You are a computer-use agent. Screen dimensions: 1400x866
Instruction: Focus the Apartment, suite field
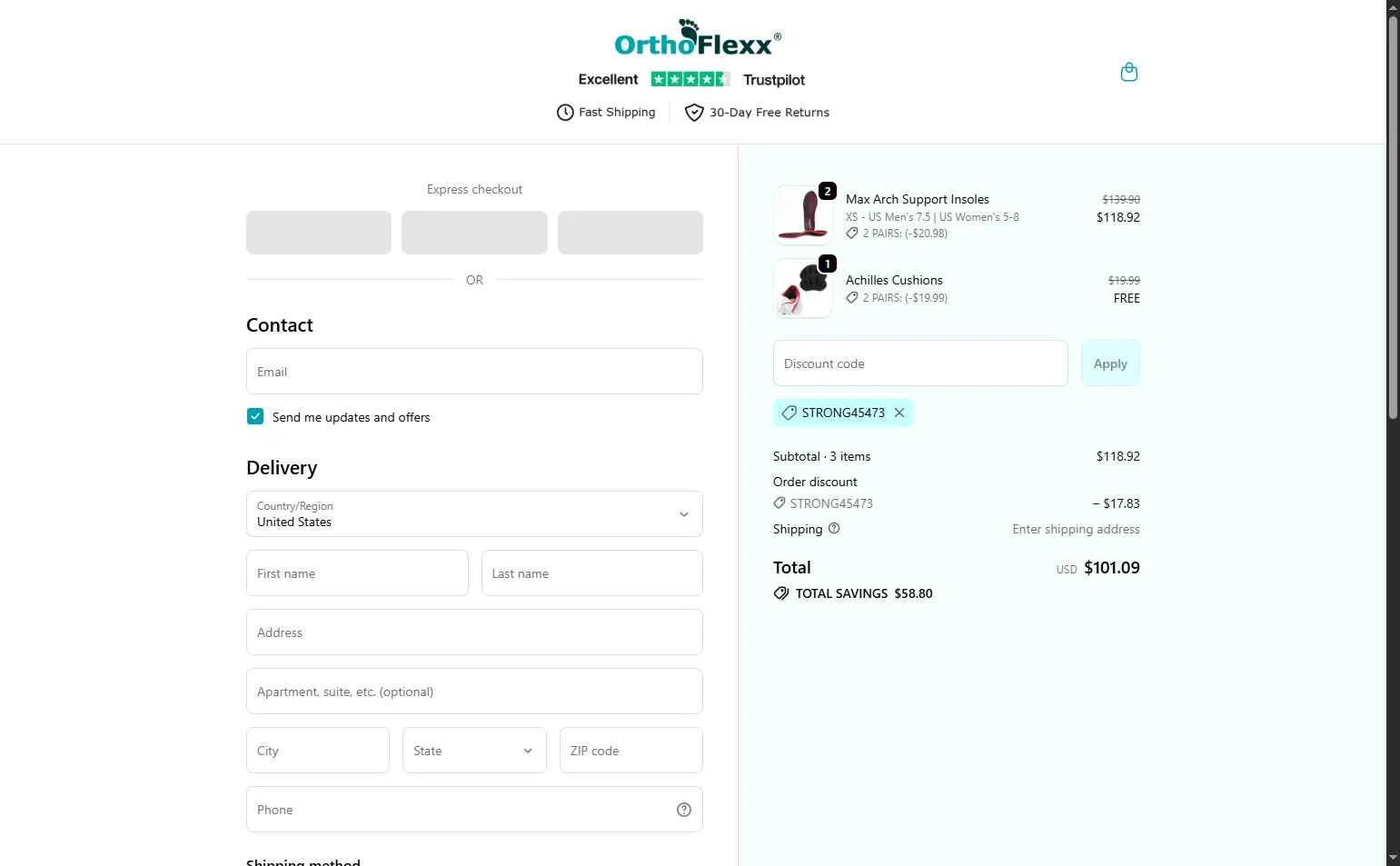[474, 692]
